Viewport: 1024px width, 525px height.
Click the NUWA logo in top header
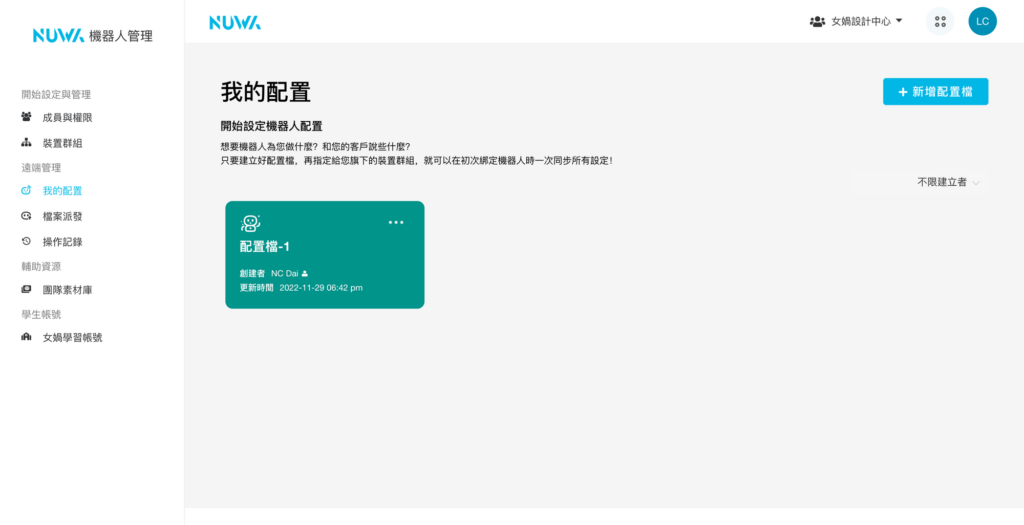[x=234, y=22]
